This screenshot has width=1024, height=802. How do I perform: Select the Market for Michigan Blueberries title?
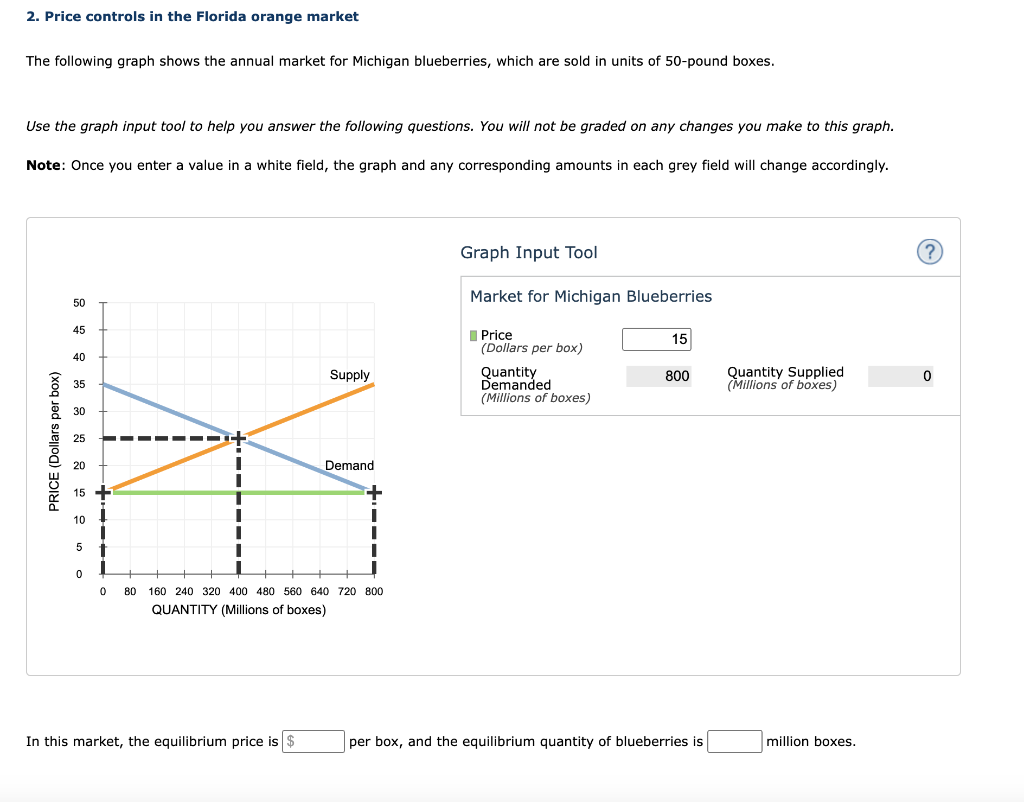click(591, 296)
